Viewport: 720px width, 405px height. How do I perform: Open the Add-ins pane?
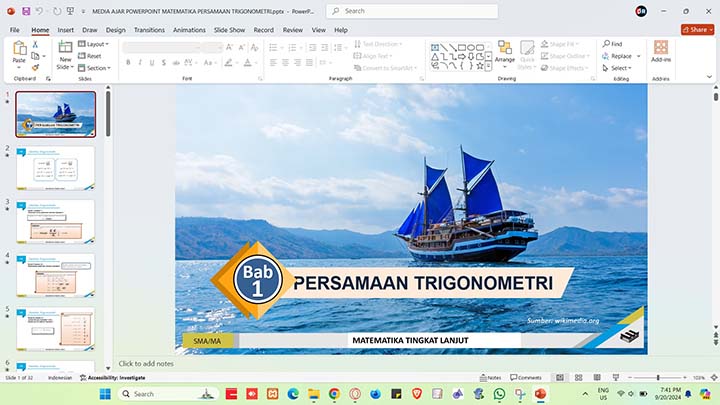click(661, 51)
